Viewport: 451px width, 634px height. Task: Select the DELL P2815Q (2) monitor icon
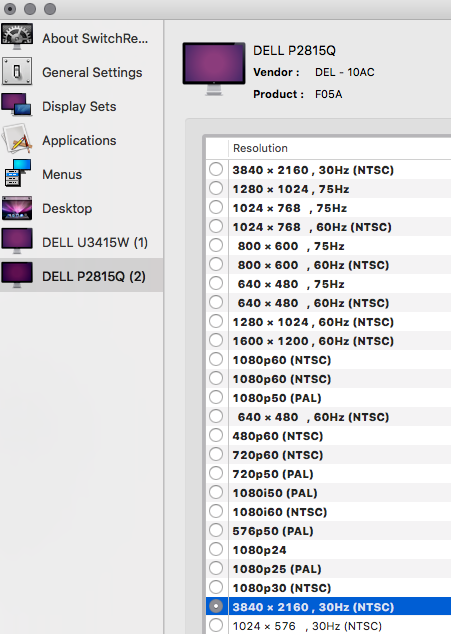click(x=17, y=275)
